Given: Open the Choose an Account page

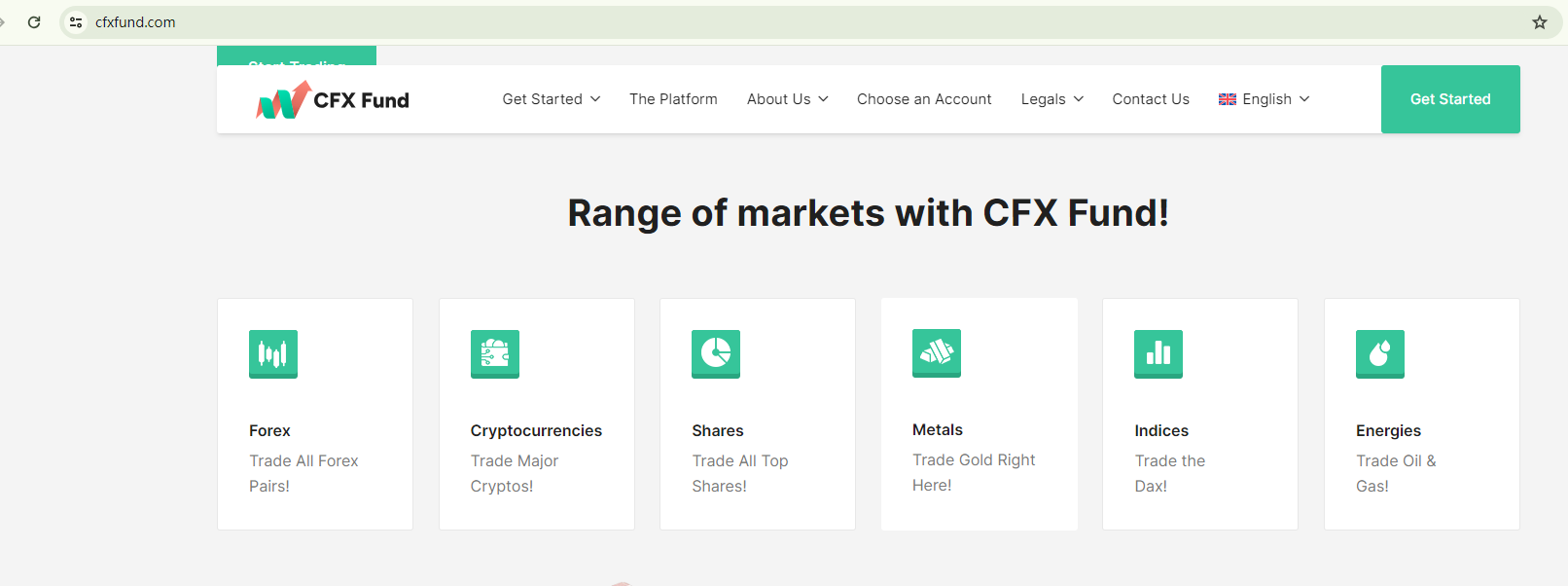Looking at the screenshot, I should (924, 99).
